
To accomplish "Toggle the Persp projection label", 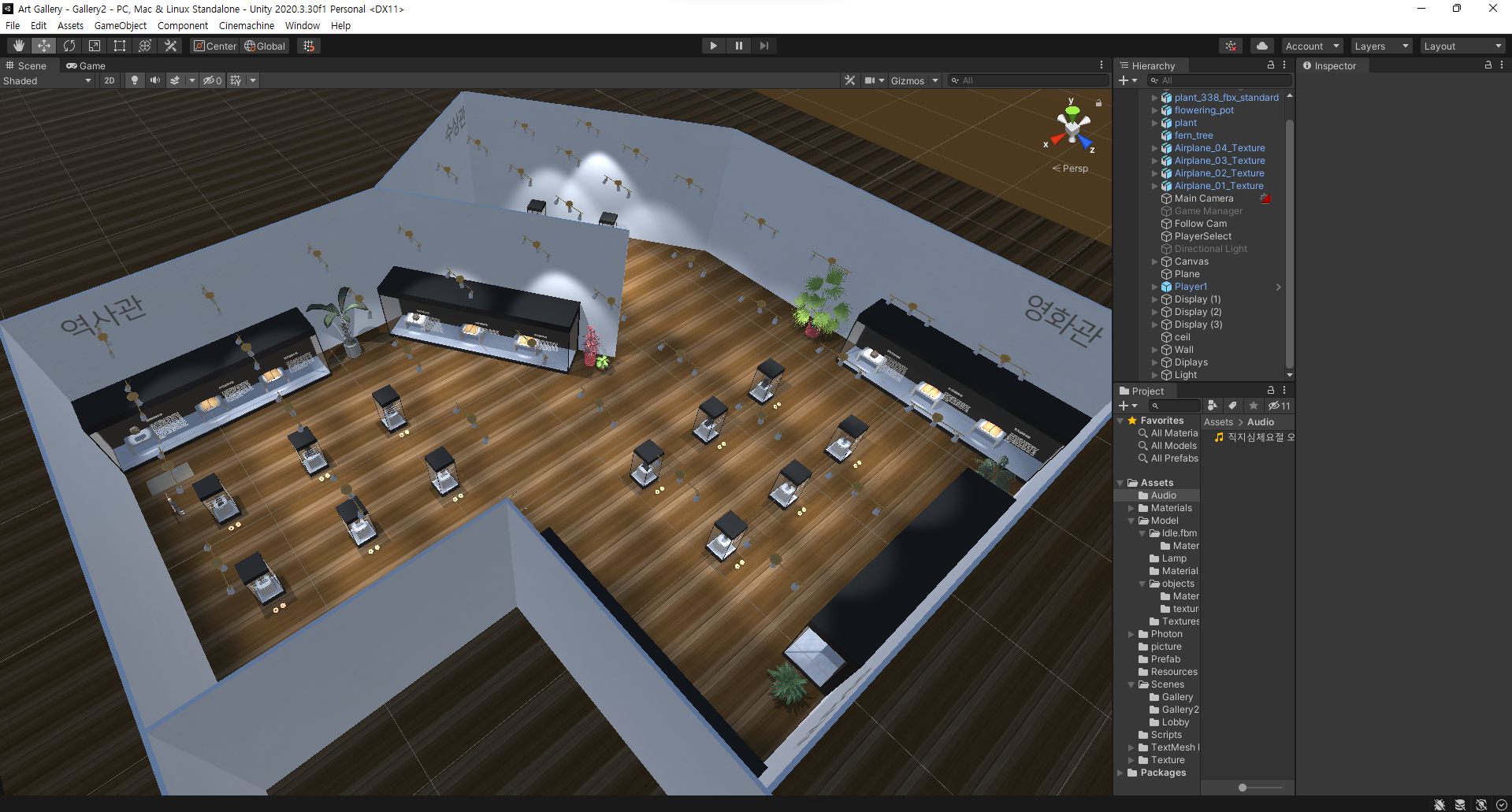I will point(1070,168).
